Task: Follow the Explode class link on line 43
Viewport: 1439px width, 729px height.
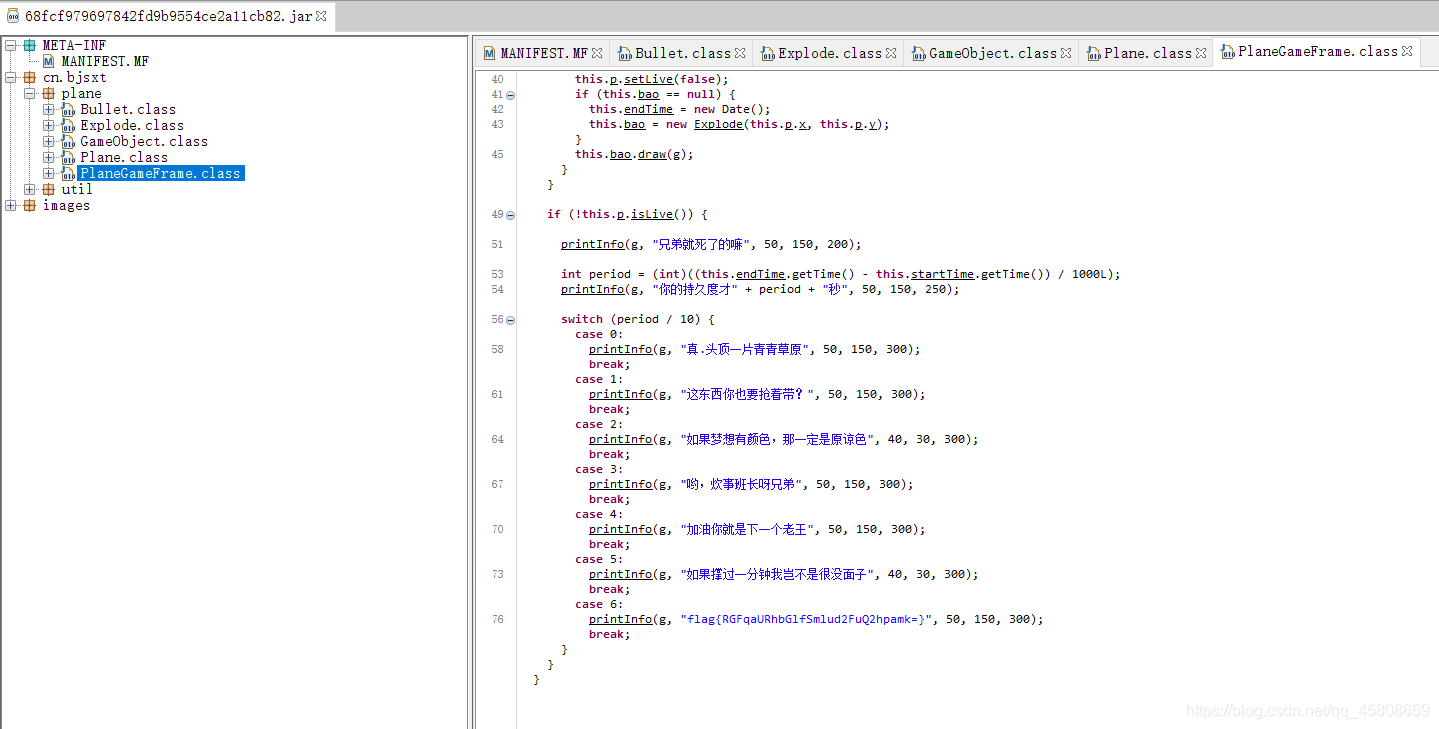Action: [x=719, y=124]
